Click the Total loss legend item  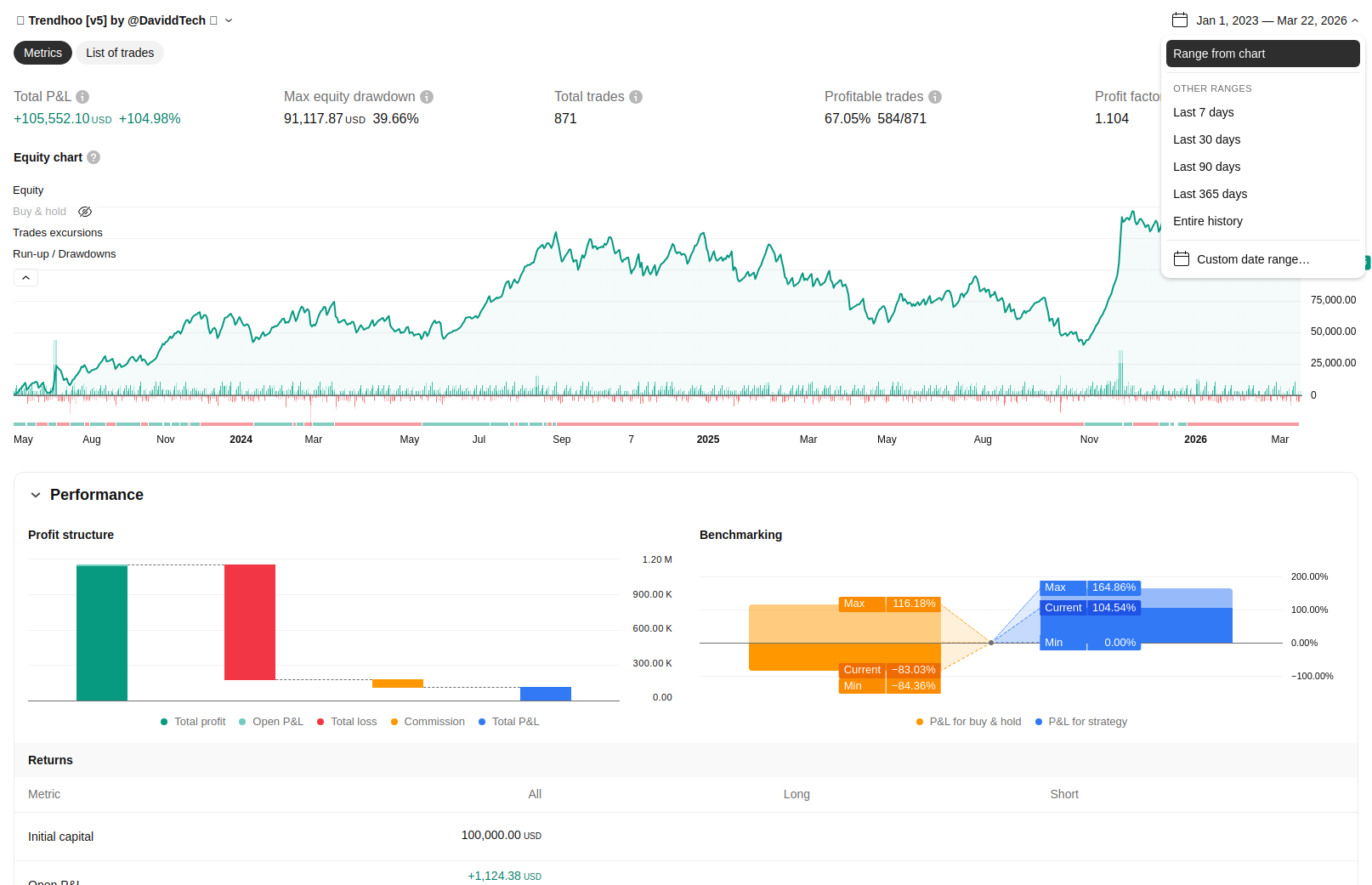[x=347, y=722]
